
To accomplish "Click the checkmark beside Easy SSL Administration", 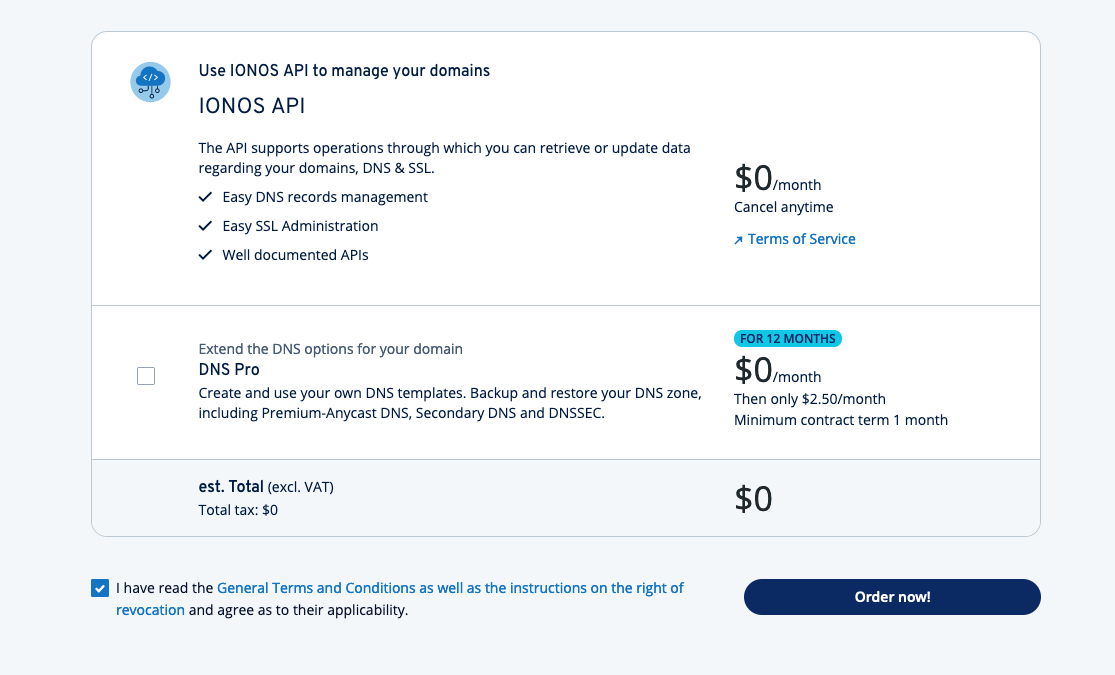I will click(207, 226).
